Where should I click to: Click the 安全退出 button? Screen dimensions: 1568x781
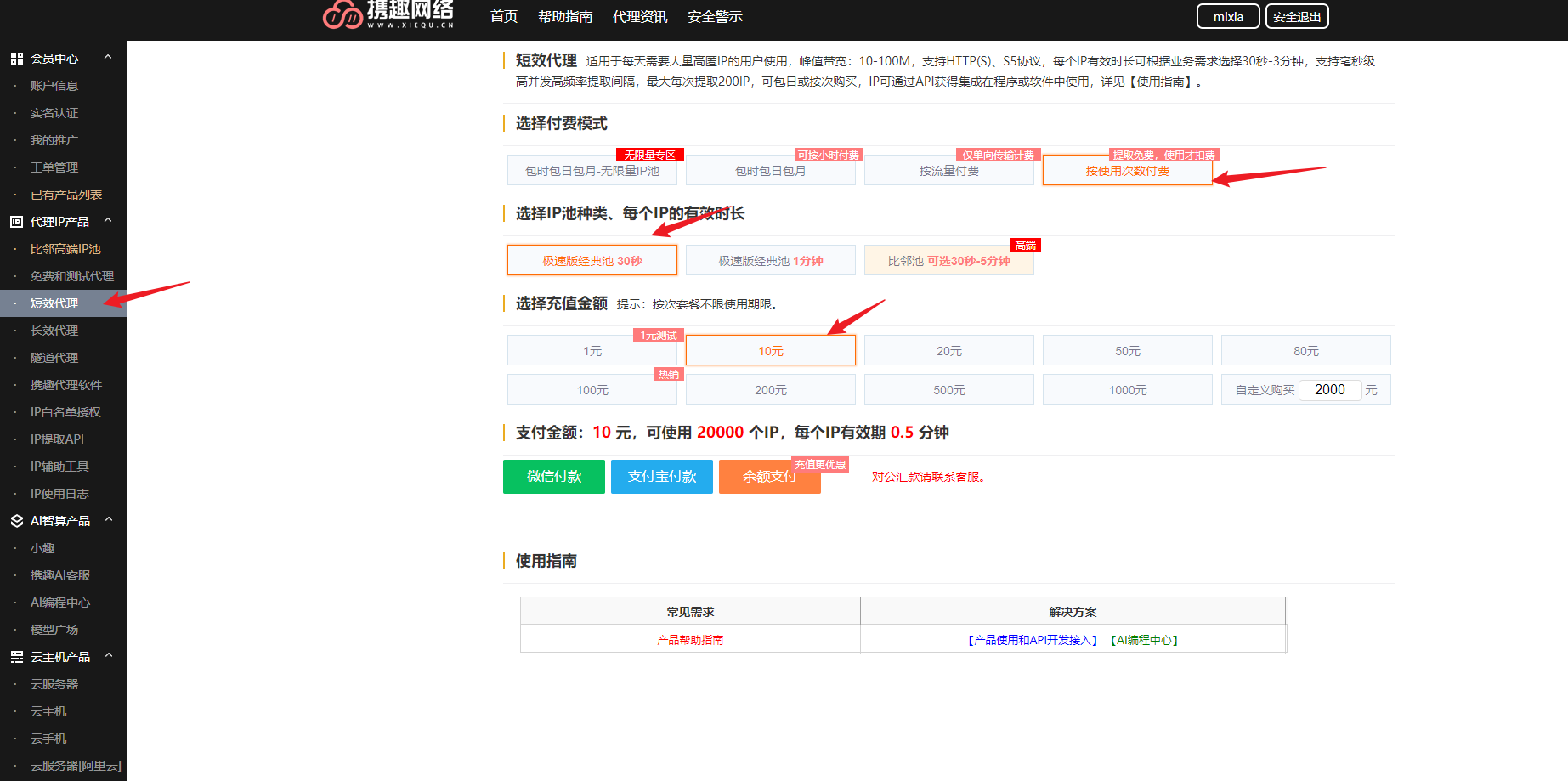1297,15
